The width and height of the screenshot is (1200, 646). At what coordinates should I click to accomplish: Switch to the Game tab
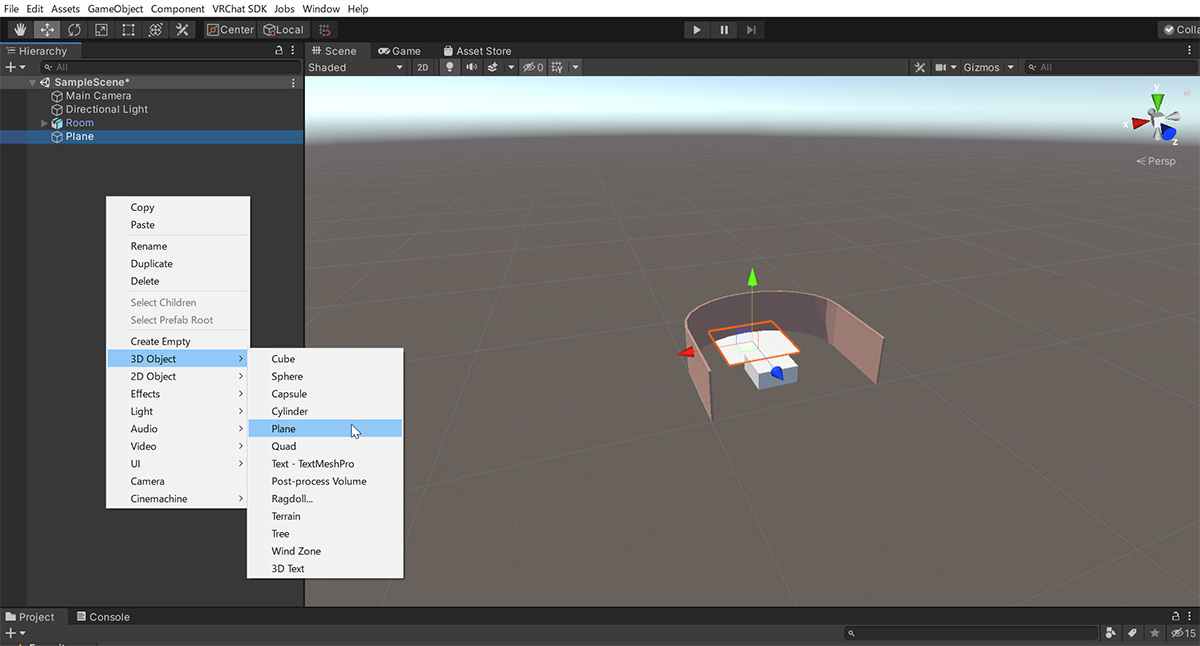399,50
